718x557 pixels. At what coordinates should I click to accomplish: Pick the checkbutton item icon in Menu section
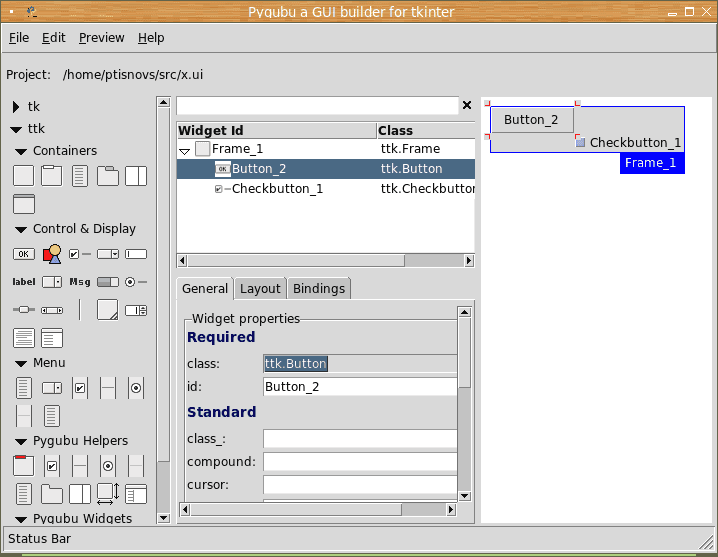pyautogui.click(x=80, y=388)
